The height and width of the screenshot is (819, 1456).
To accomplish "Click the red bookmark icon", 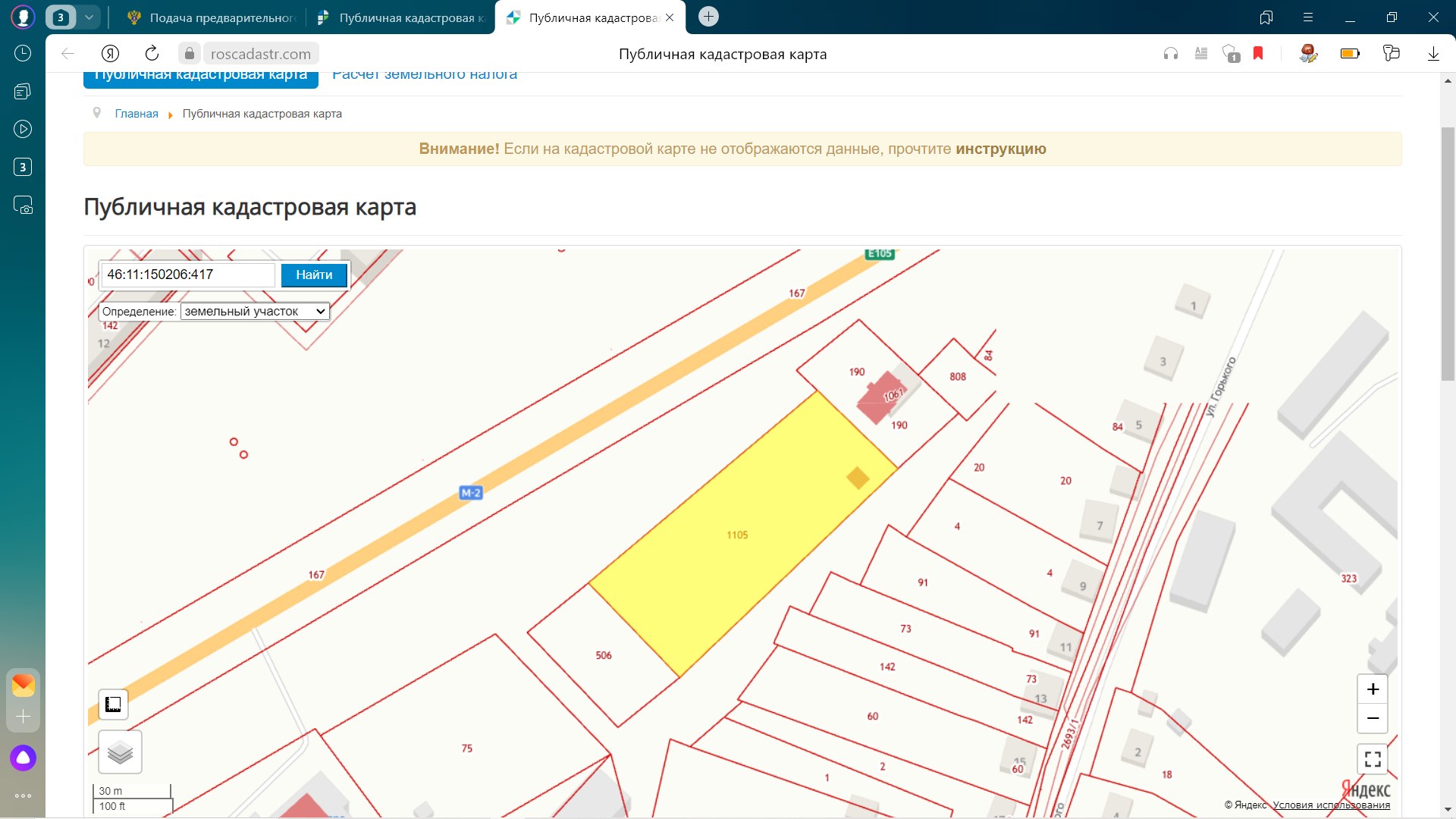I will pyautogui.click(x=1258, y=53).
